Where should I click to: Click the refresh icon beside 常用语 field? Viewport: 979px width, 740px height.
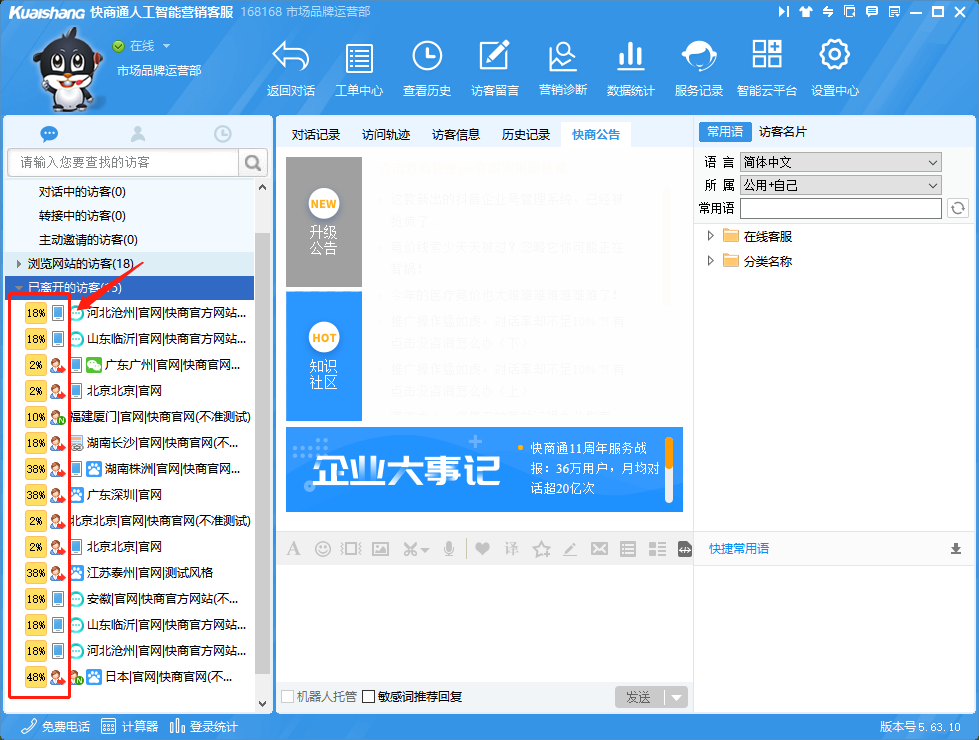click(x=958, y=208)
